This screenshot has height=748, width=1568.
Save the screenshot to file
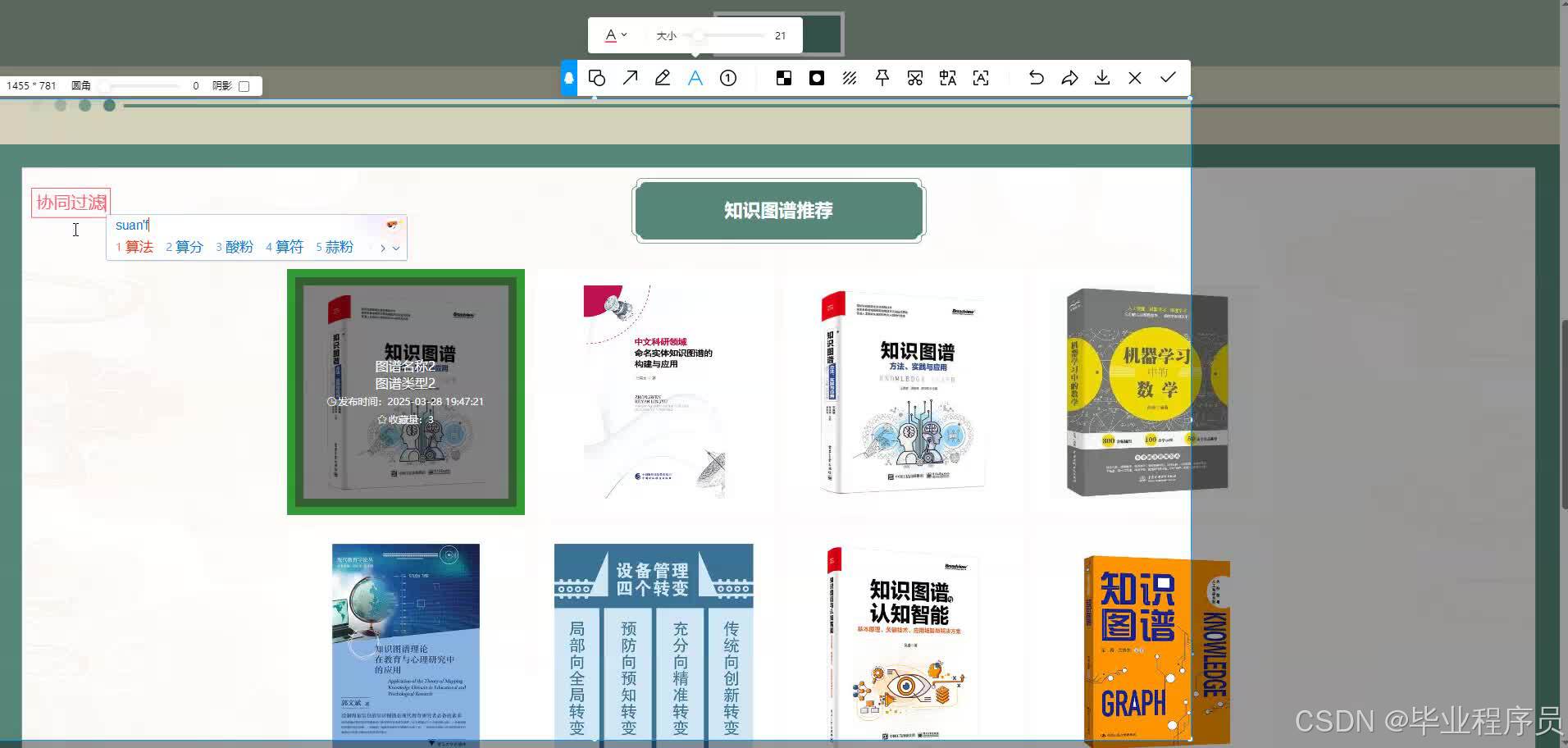(x=1102, y=78)
